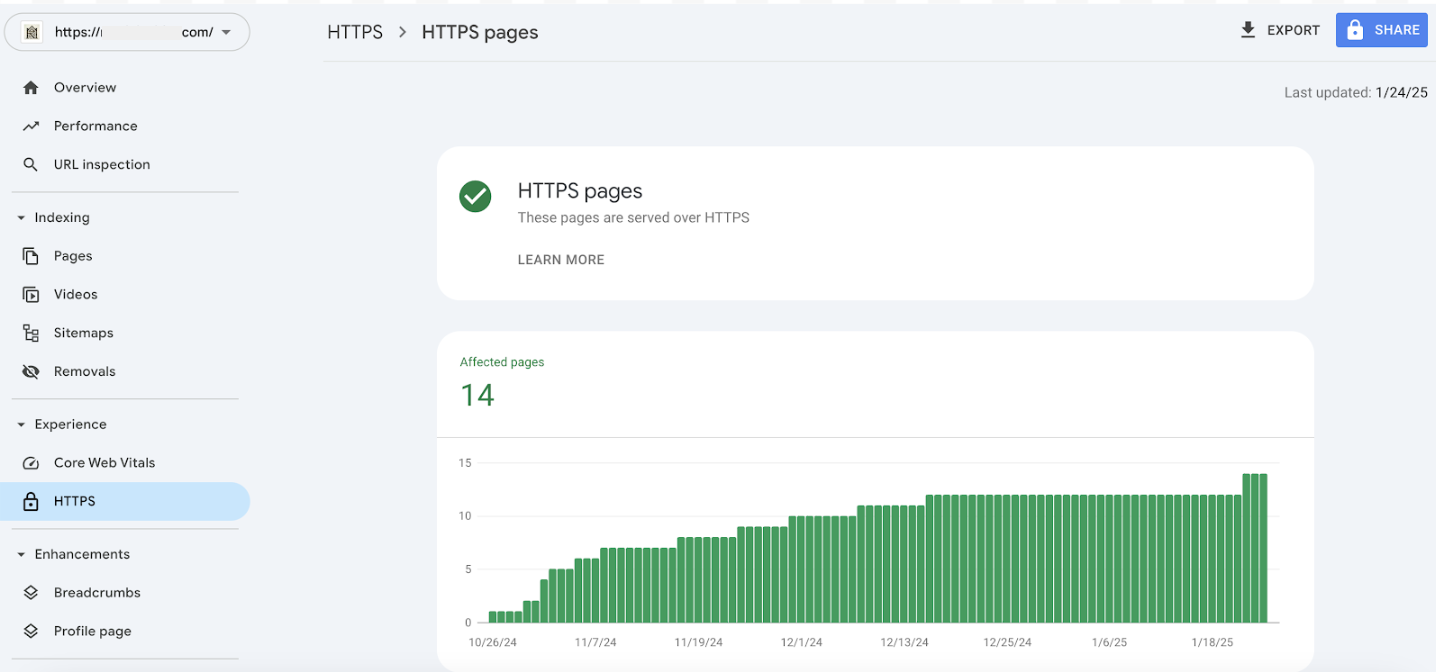The width and height of the screenshot is (1436, 672).
Task: Click the green checkmark status icon
Action: (475, 197)
